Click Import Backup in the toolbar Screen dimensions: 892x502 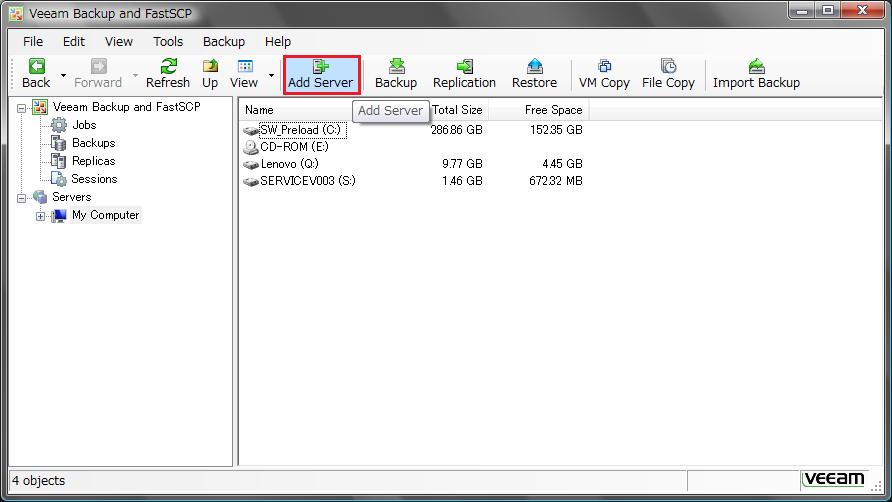point(756,74)
